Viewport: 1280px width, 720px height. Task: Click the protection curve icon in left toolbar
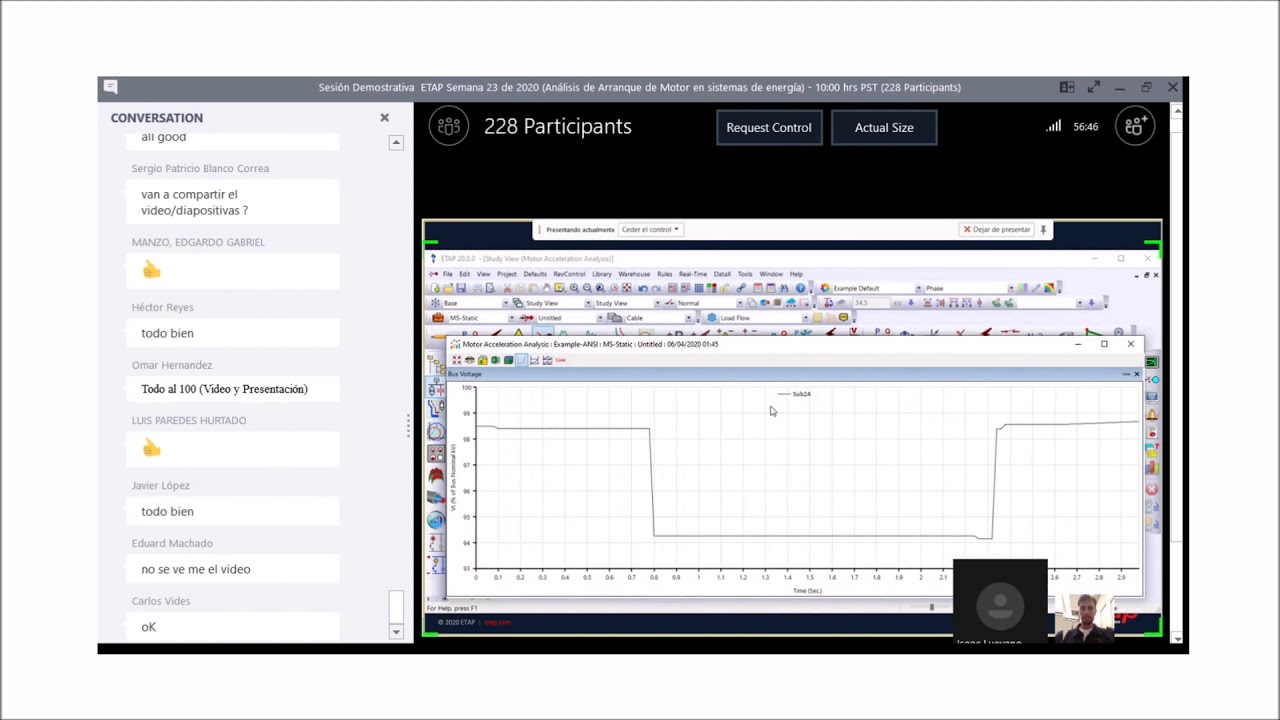tap(436, 408)
